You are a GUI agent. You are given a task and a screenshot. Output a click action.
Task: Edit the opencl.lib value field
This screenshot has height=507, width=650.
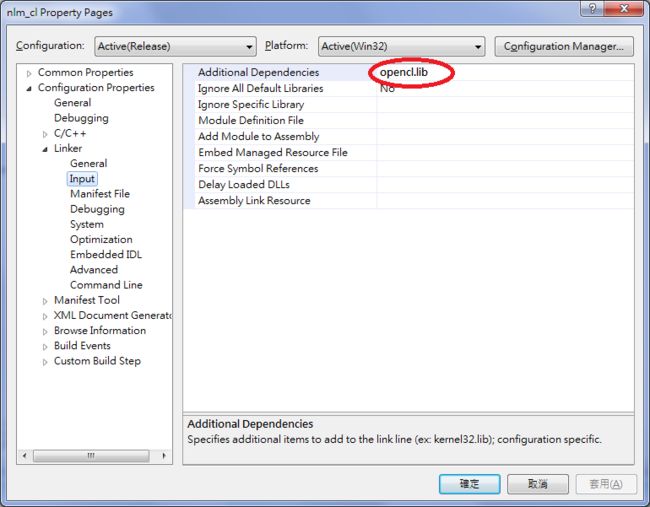[x=505, y=73]
